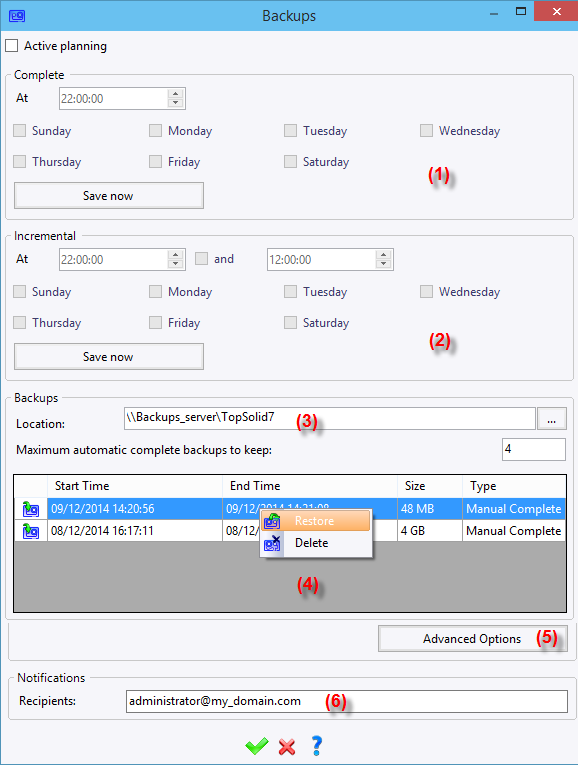This screenshot has width=578, height=765.
Task: Click the Recipients email input field
Action: pos(347,701)
